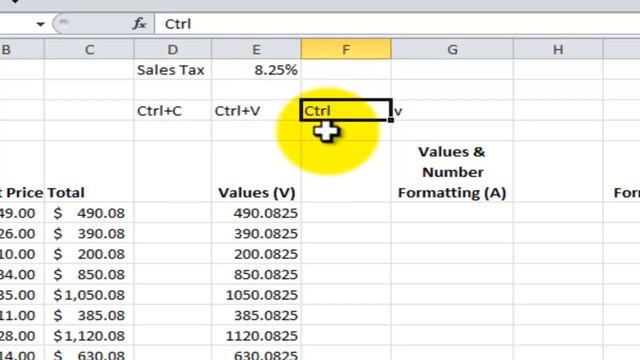The height and width of the screenshot is (360, 640).
Task: Click the active cell containing Ctrl
Action: (346, 110)
